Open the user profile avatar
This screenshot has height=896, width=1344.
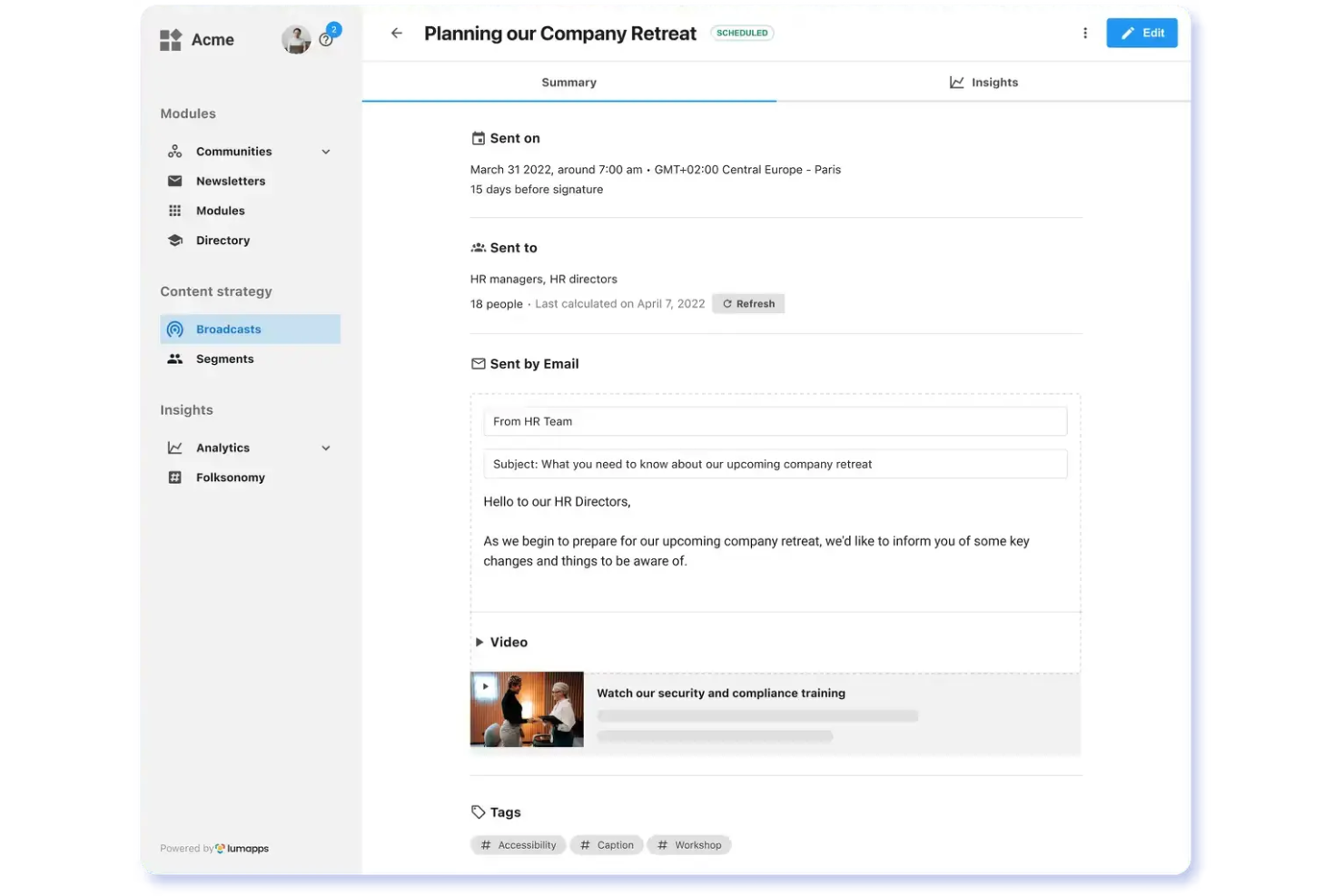[296, 39]
